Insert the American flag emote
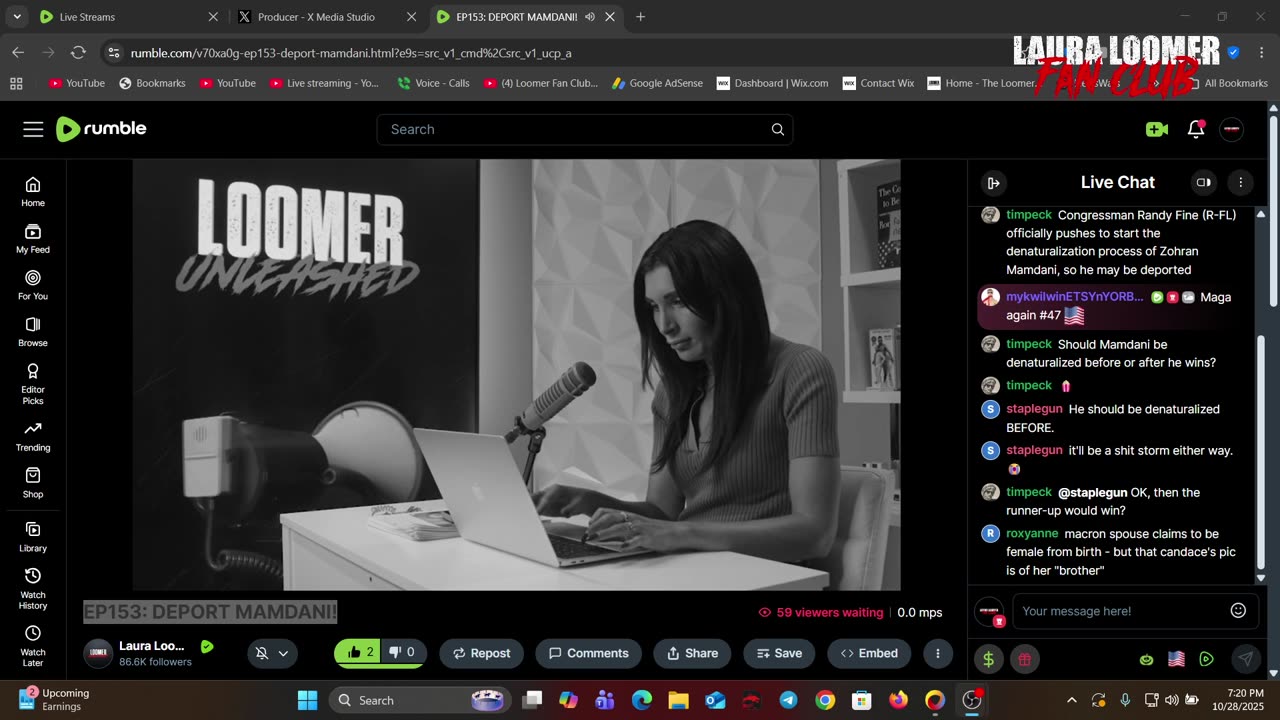1280x720 pixels. 1176,659
